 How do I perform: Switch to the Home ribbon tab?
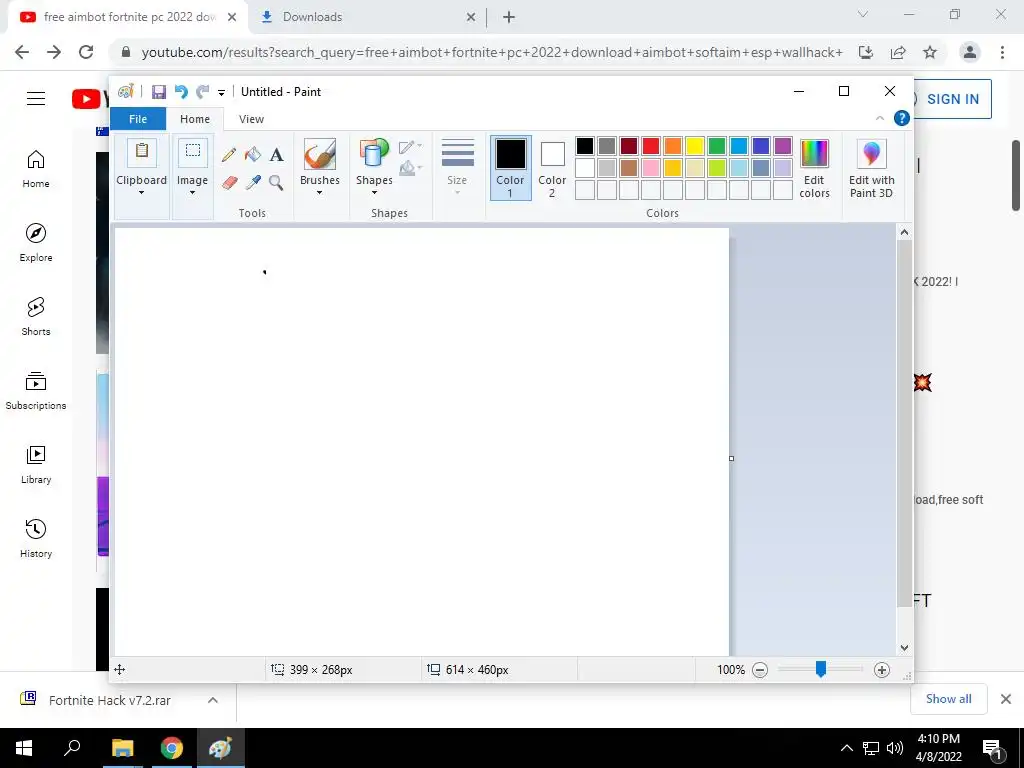tap(195, 119)
